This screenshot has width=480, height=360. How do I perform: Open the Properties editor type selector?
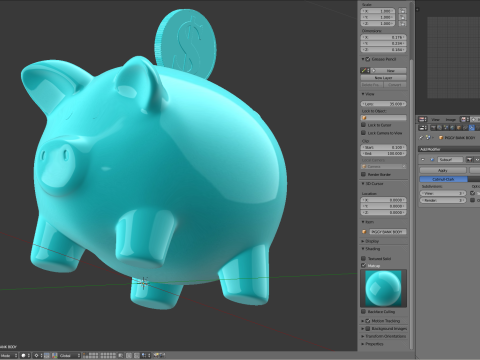tap(423, 128)
